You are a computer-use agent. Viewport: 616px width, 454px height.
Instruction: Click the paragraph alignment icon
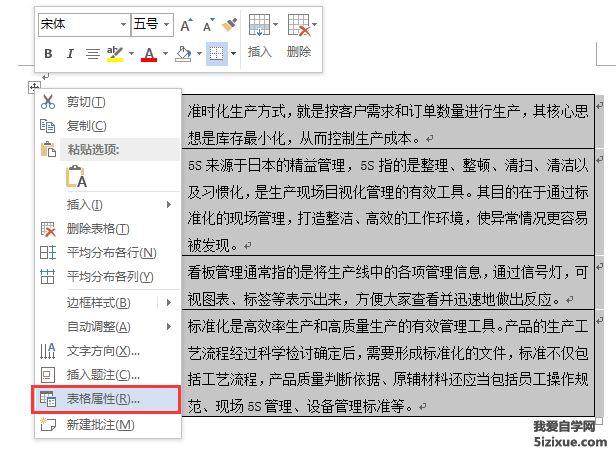pos(93,53)
